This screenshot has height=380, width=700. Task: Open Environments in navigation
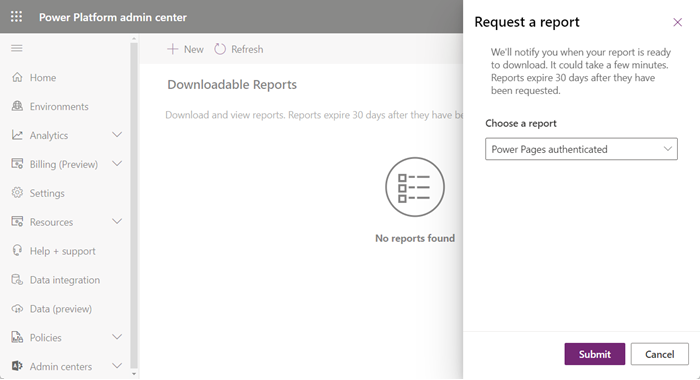pos(59,107)
